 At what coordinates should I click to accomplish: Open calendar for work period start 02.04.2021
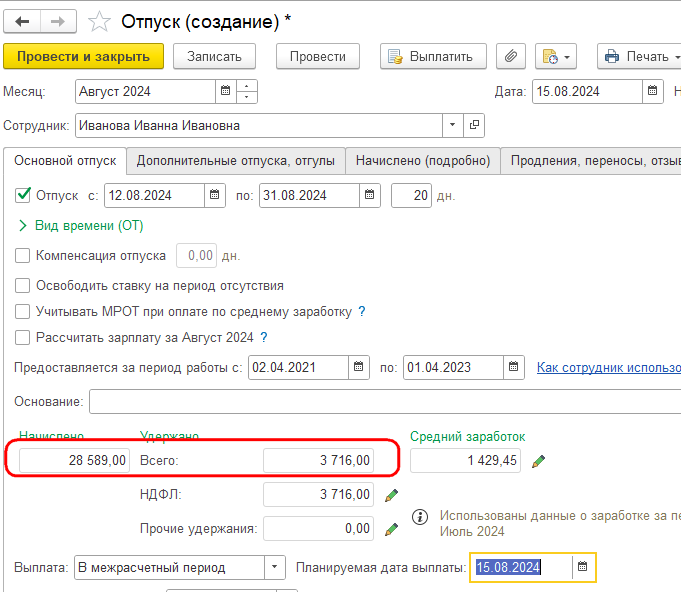(x=359, y=367)
